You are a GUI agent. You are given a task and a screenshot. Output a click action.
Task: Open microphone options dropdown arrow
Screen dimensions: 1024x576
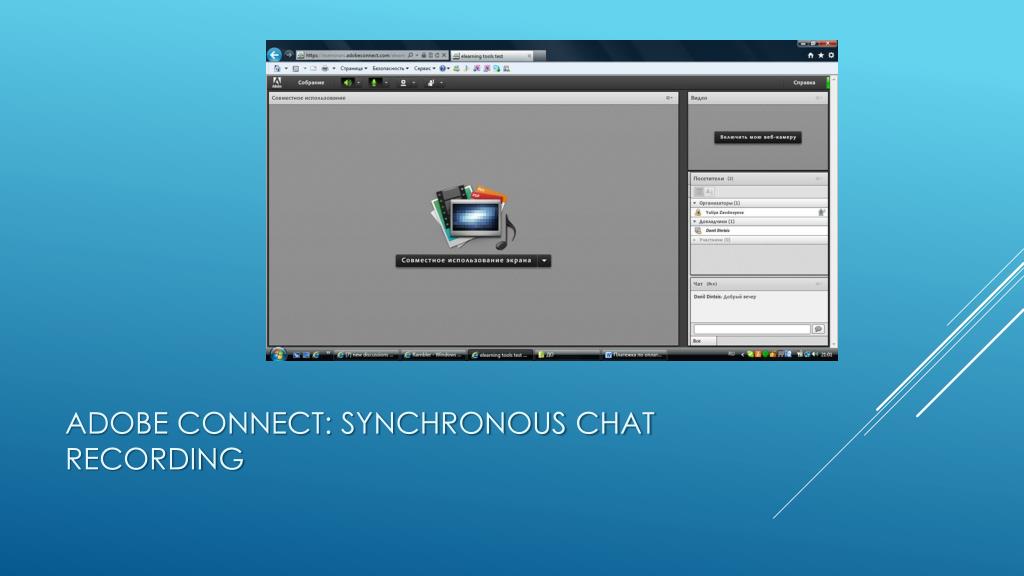coord(386,83)
